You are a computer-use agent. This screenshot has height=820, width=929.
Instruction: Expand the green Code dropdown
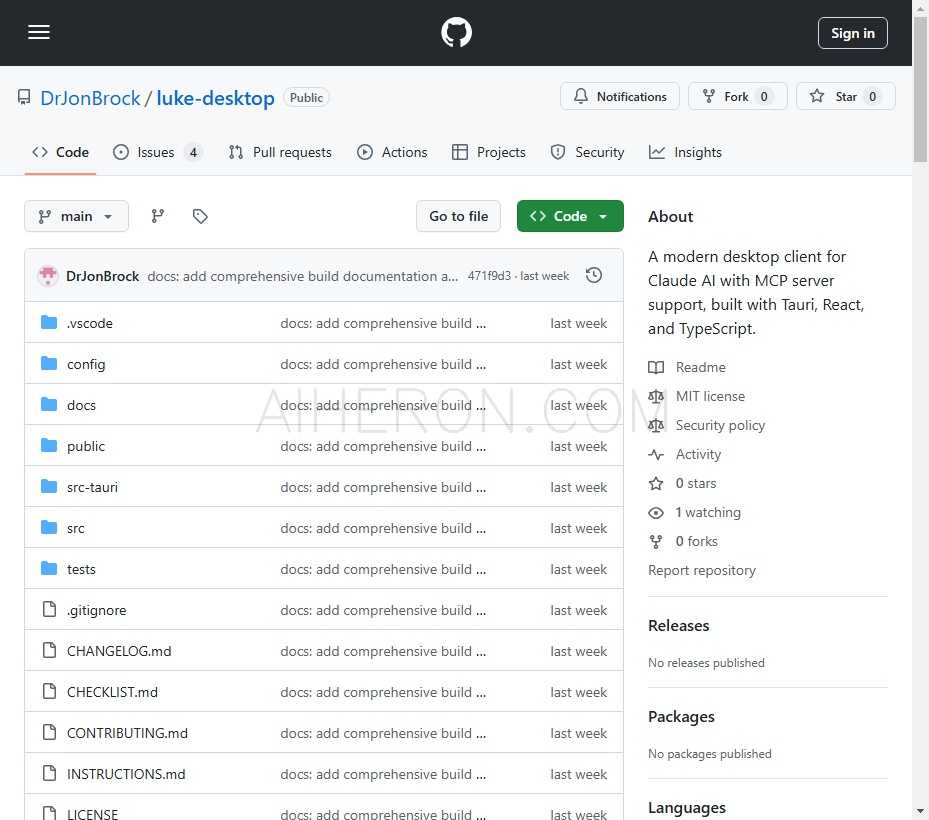(570, 216)
